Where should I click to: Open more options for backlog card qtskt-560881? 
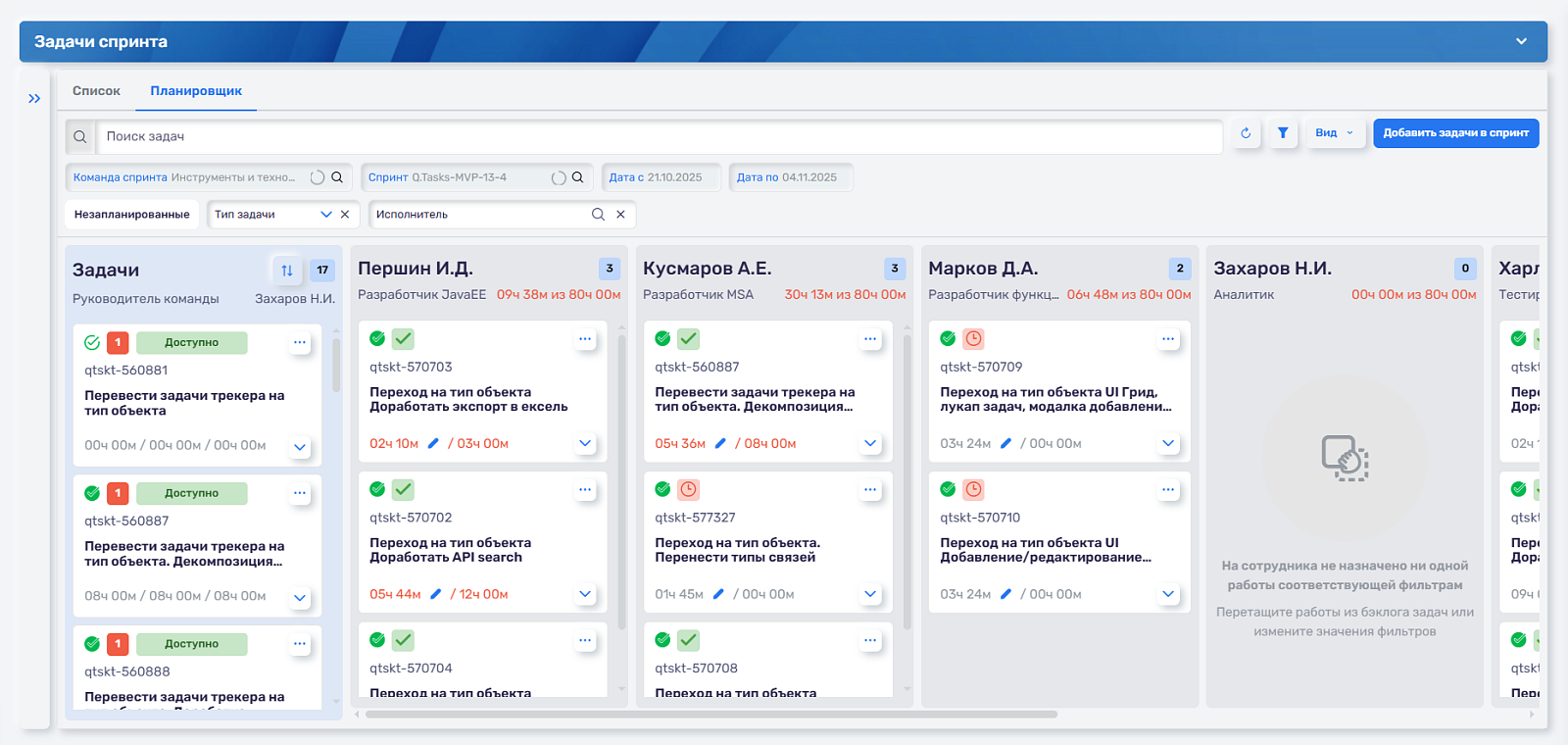[300, 342]
